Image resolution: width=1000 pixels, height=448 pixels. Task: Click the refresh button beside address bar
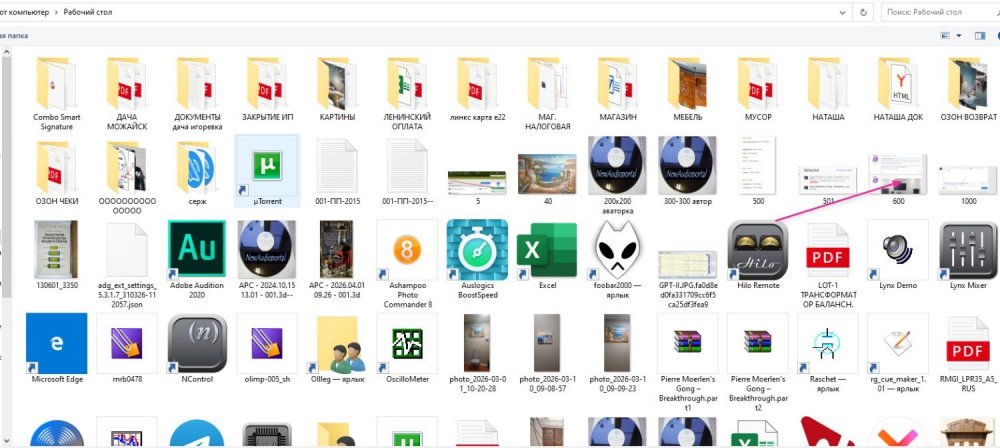[x=862, y=13]
